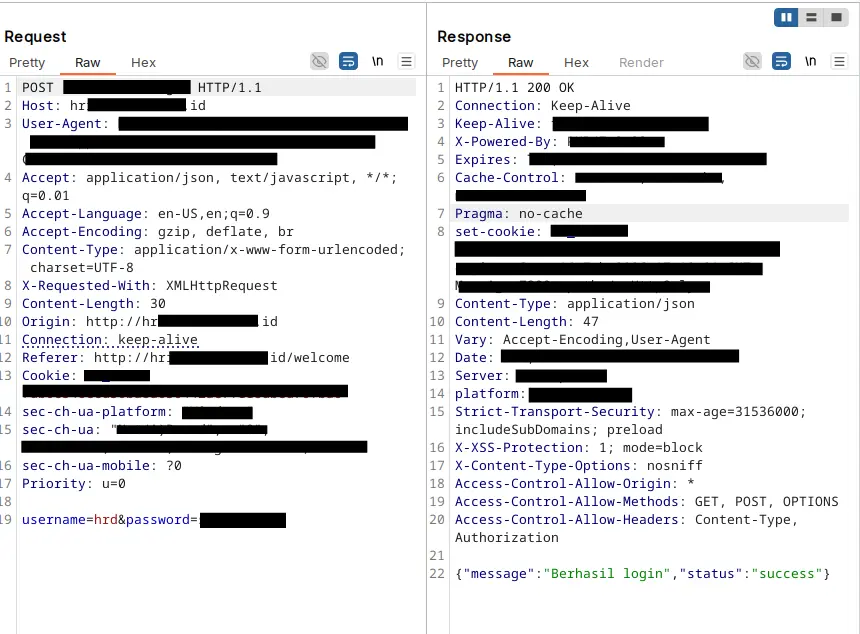860x634 pixels.
Task: Show non-printable \n characters in Response pane
Action: 810,61
